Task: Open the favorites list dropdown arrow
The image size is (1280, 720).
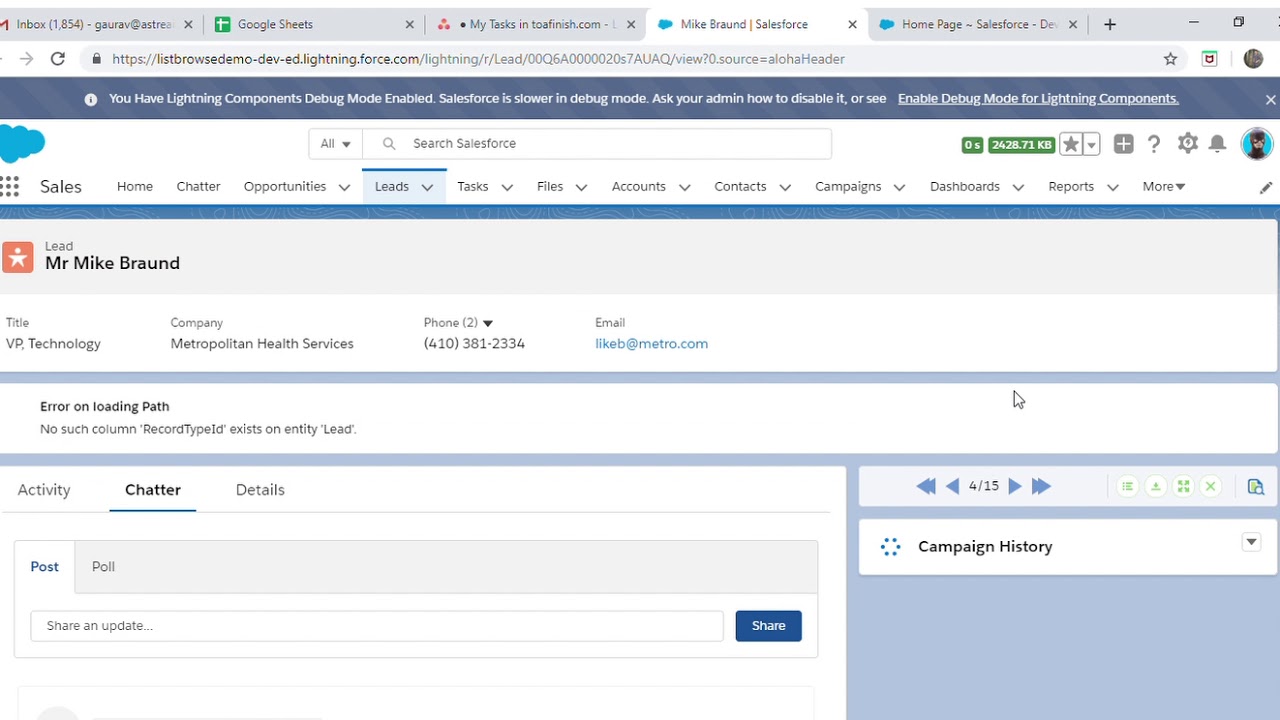Action: tap(1092, 144)
